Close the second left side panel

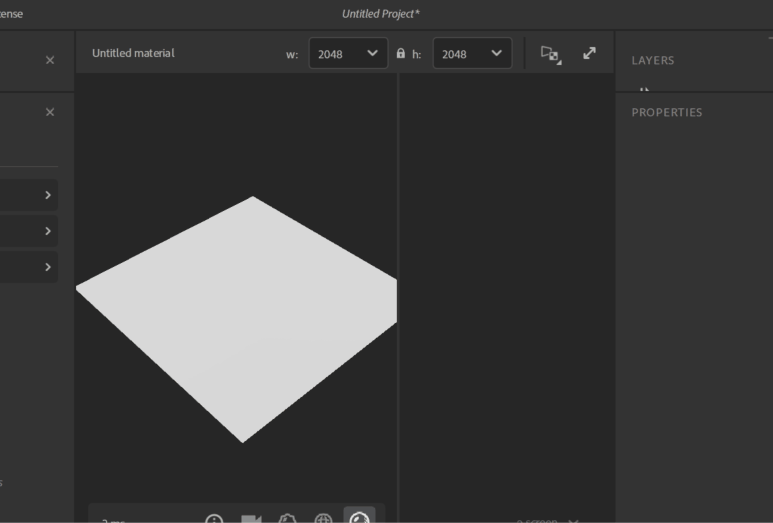[50, 112]
